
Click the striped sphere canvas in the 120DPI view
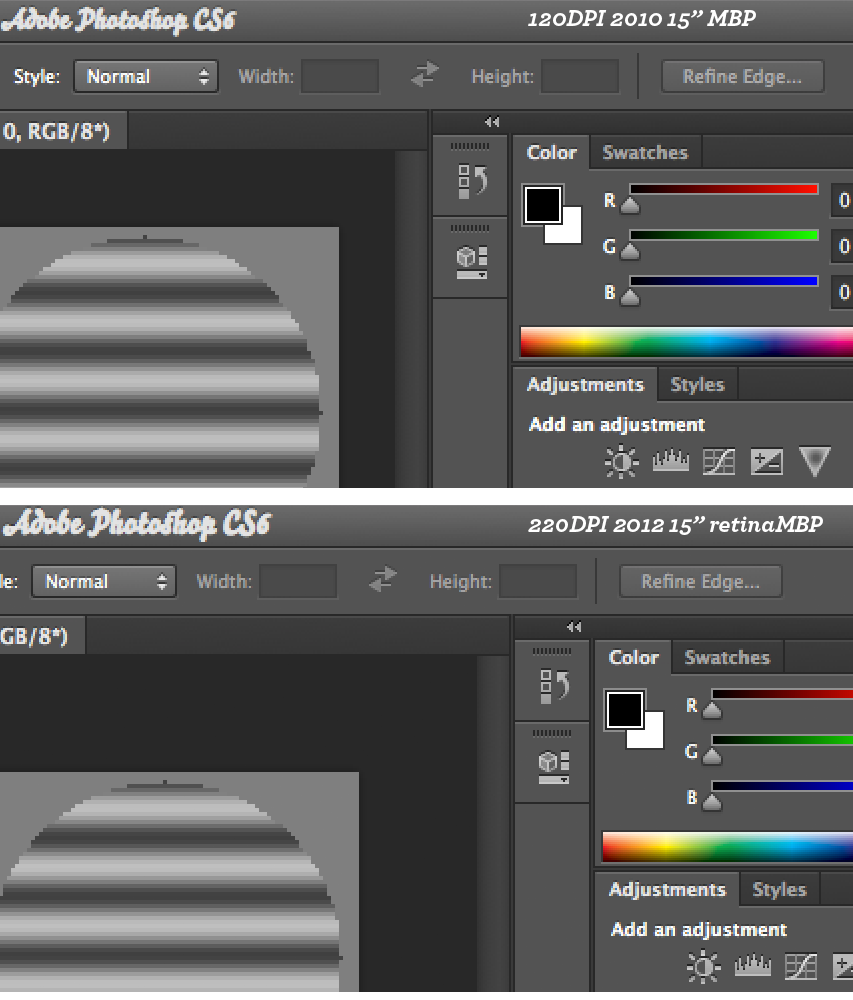(159, 360)
